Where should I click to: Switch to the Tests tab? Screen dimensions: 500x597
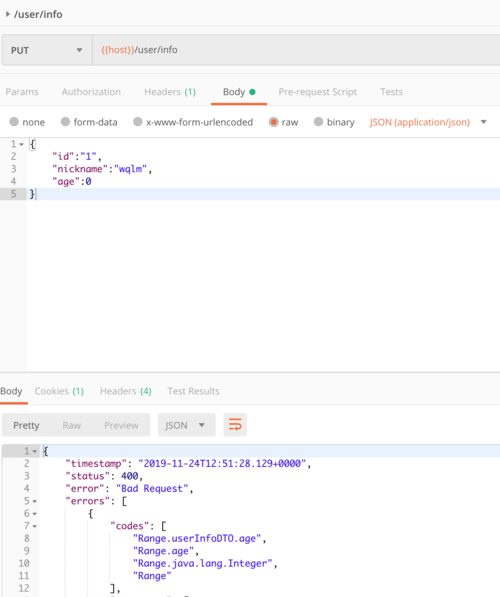pos(391,92)
